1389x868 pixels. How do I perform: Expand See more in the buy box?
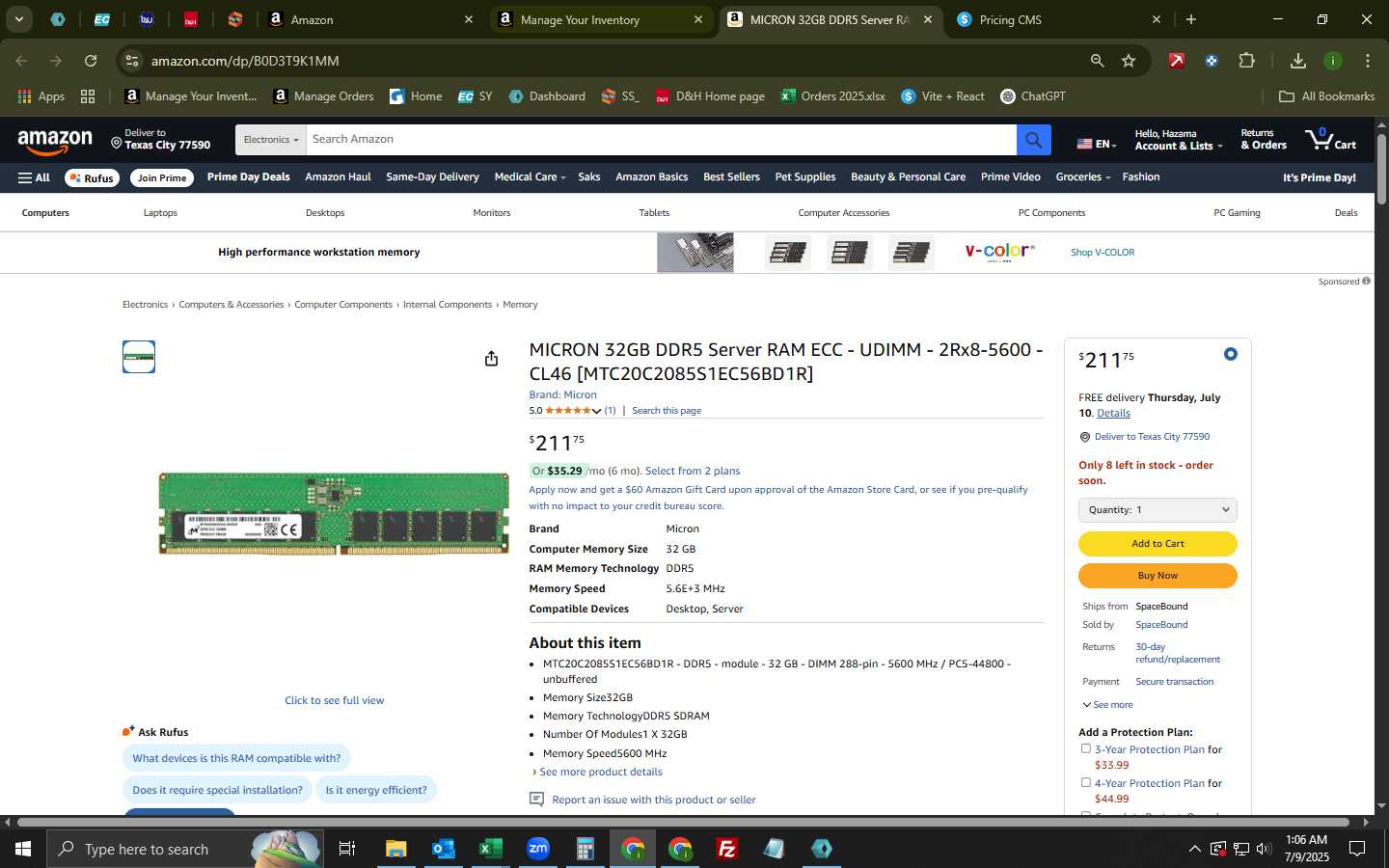tap(1107, 705)
